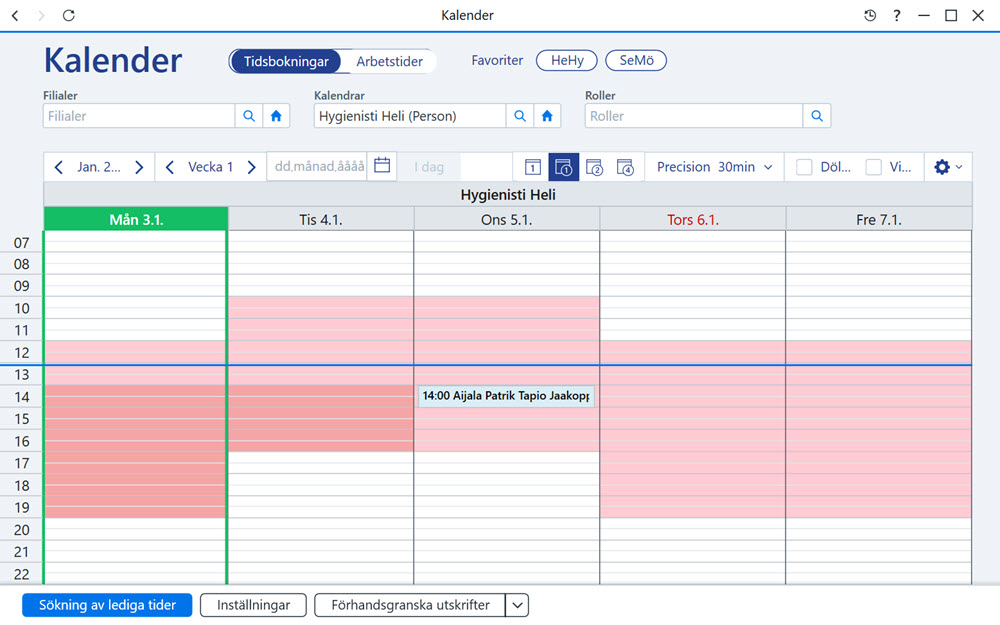Click the Sökning av lediga tider button
The image size is (1000, 625).
(x=107, y=605)
